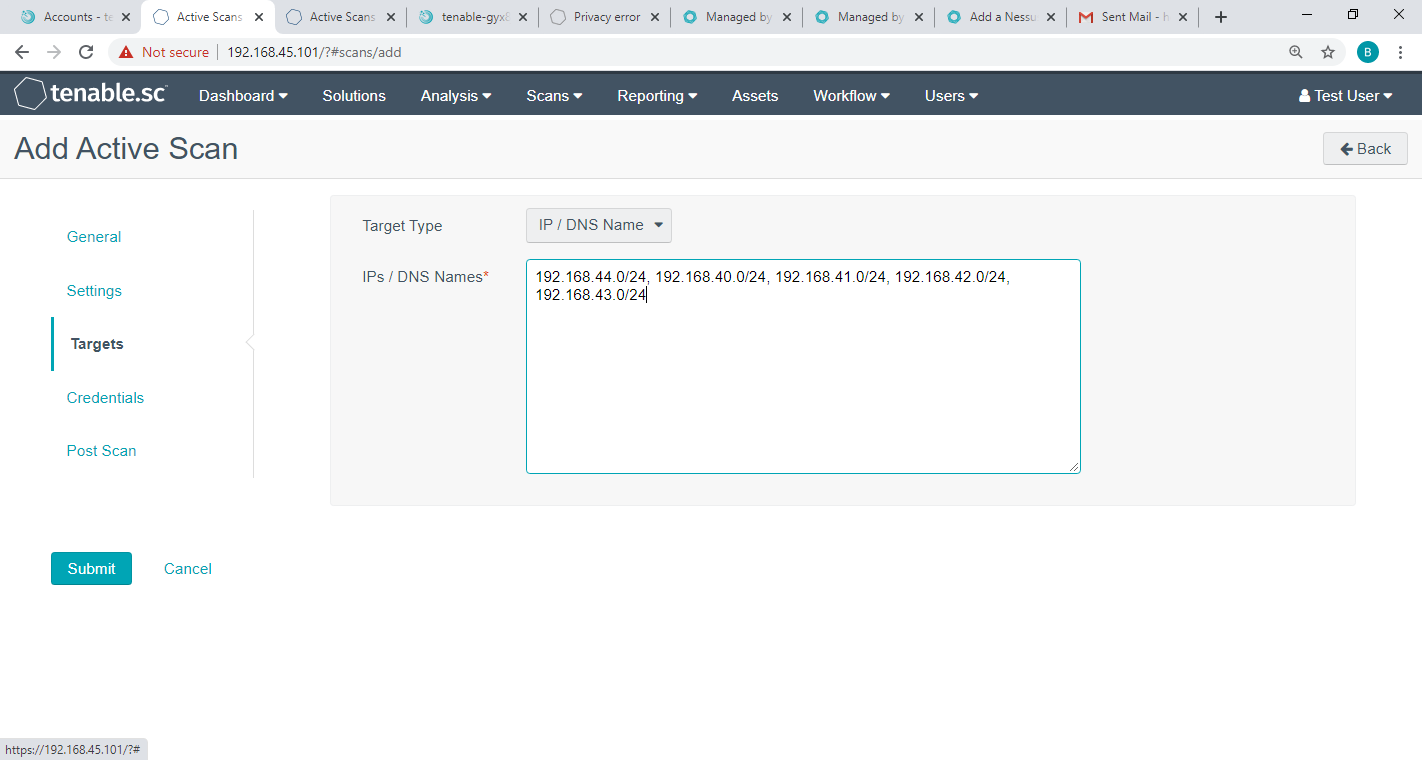Click into the IPs / DNS Names textarea
This screenshot has width=1422, height=760.
(x=803, y=366)
